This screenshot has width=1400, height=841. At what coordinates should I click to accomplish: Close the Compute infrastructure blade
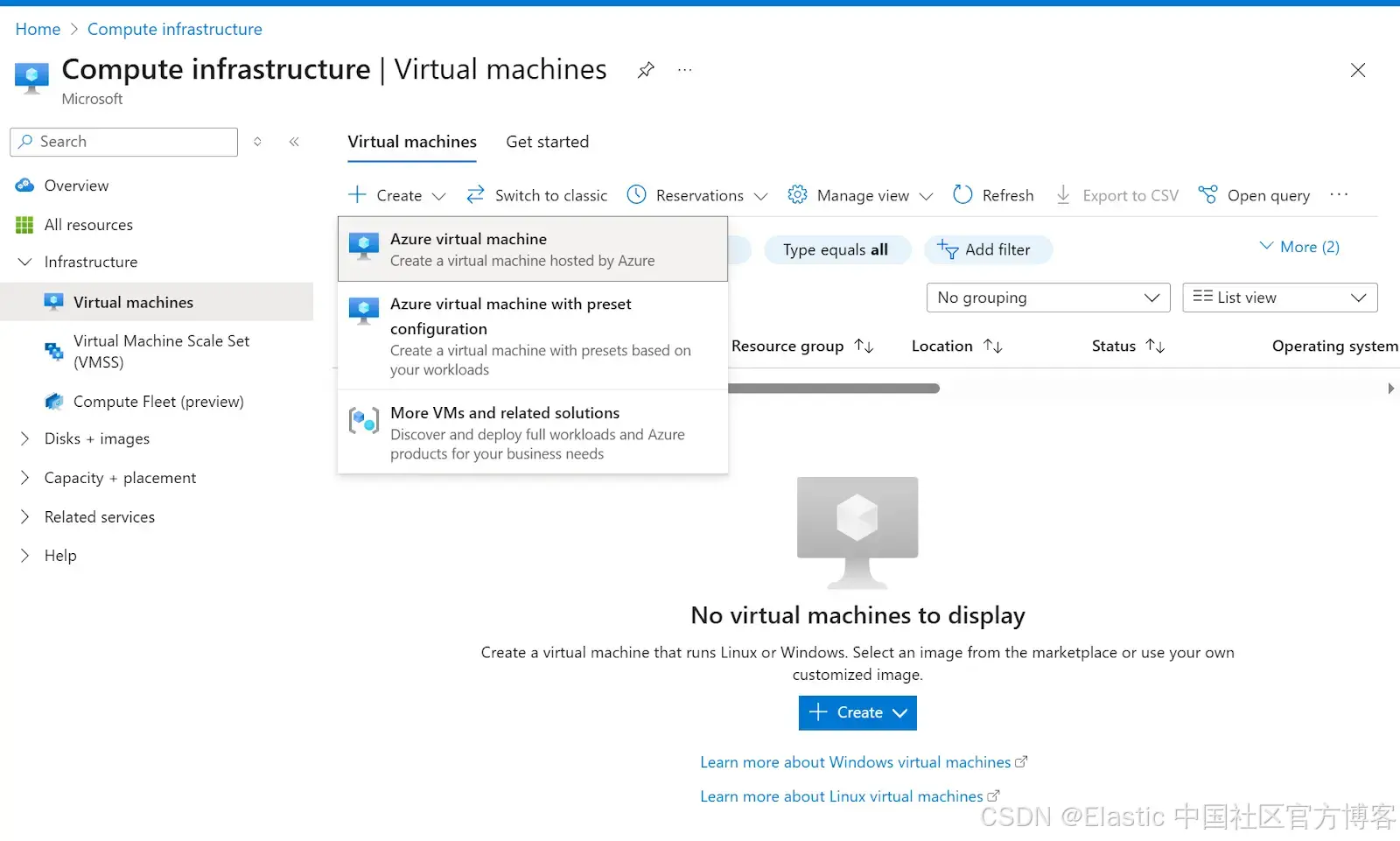coord(1357,70)
